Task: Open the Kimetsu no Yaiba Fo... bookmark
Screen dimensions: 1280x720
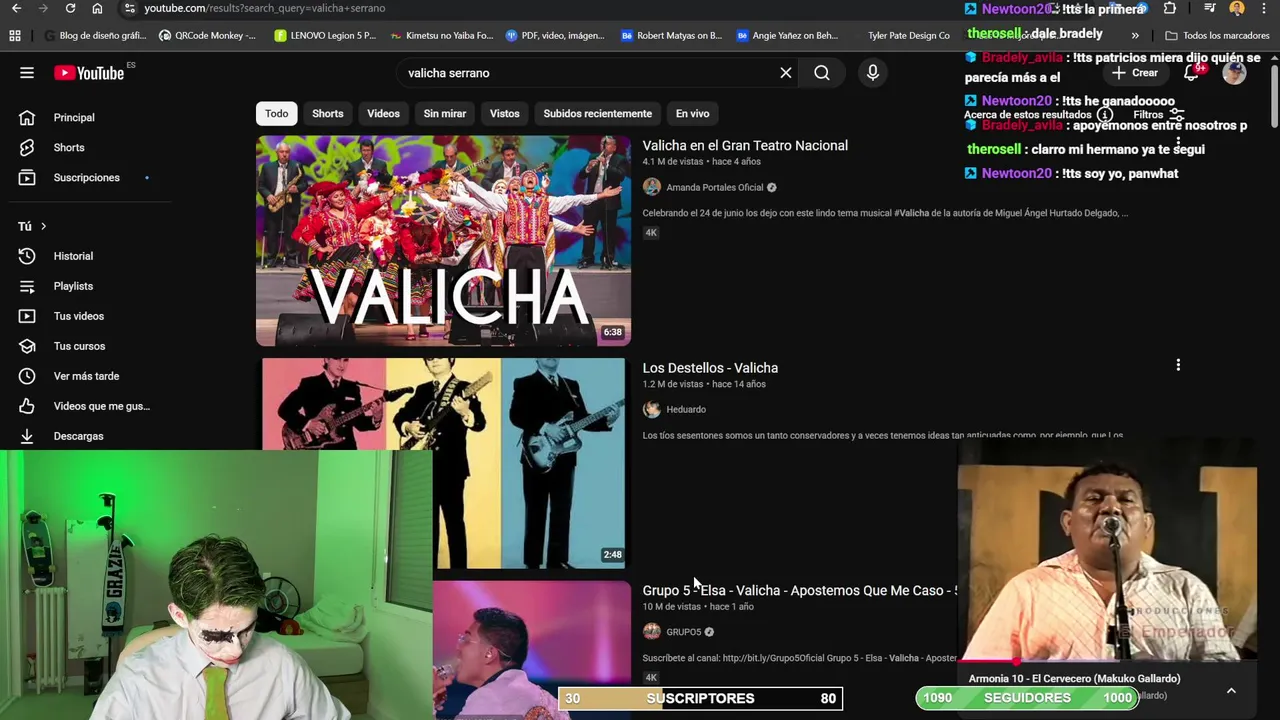Action: pos(442,36)
